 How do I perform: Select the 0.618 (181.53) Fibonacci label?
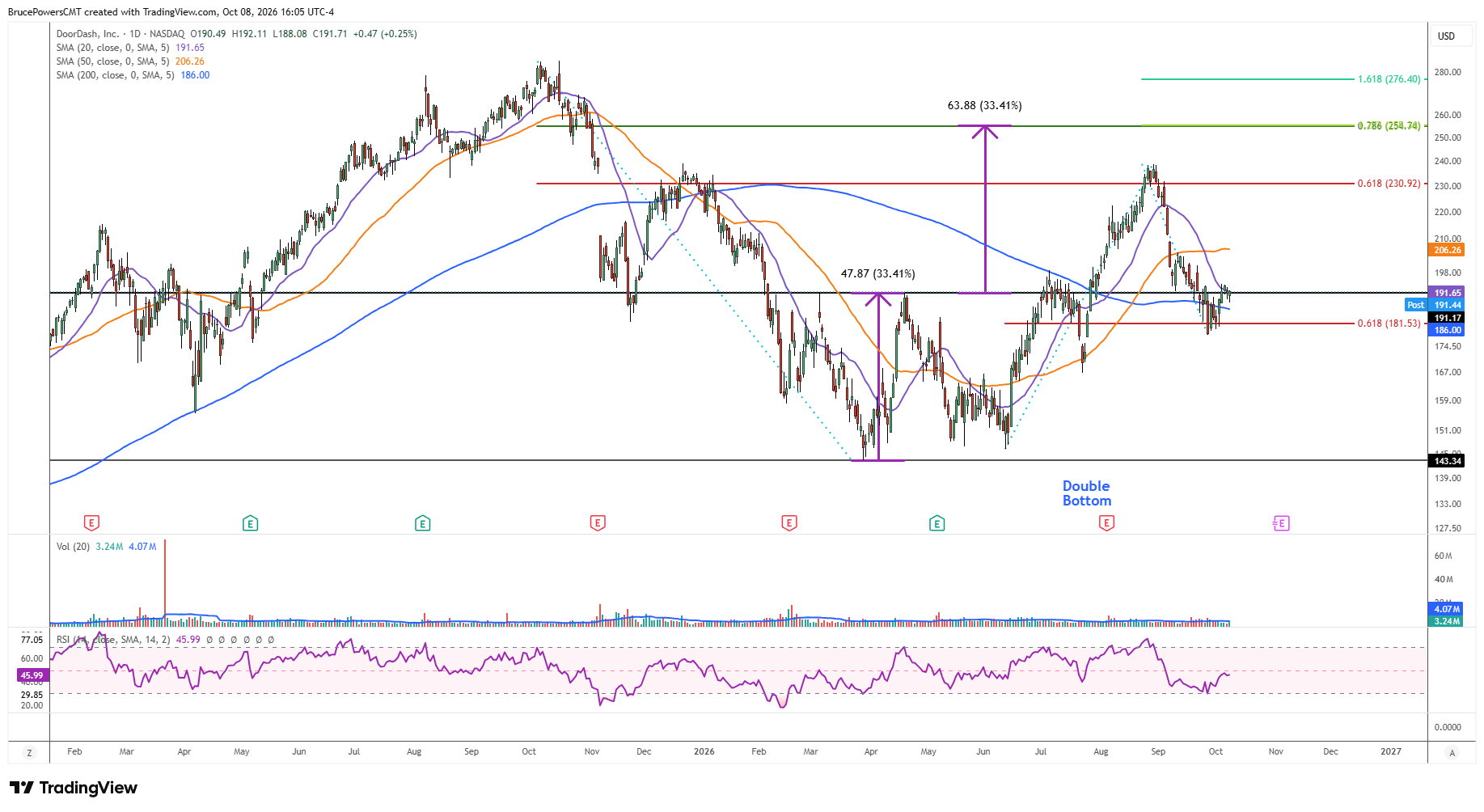point(1389,324)
